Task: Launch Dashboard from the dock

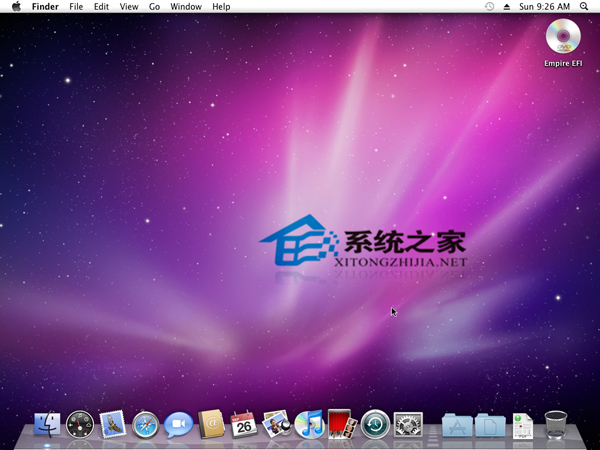Action: (x=79, y=425)
